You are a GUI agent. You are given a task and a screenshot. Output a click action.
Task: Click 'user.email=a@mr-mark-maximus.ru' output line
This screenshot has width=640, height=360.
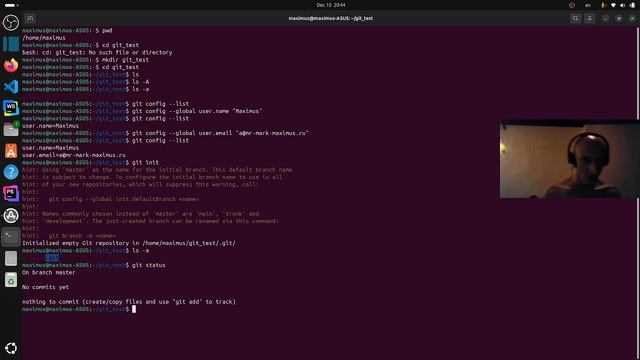coord(74,155)
